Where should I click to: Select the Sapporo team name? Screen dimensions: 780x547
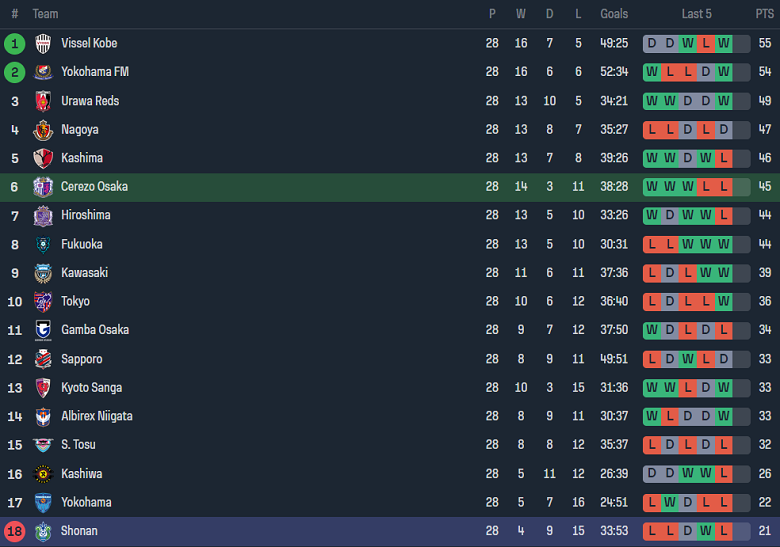click(x=82, y=359)
